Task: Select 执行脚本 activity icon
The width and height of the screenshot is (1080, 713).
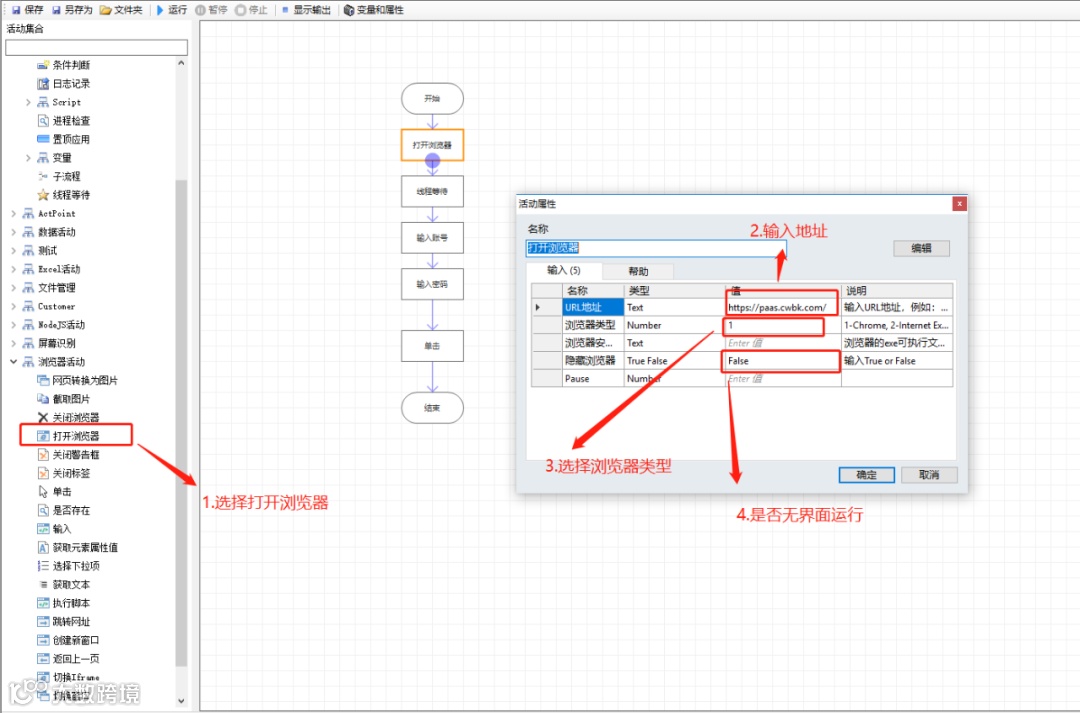Action: (x=43, y=603)
